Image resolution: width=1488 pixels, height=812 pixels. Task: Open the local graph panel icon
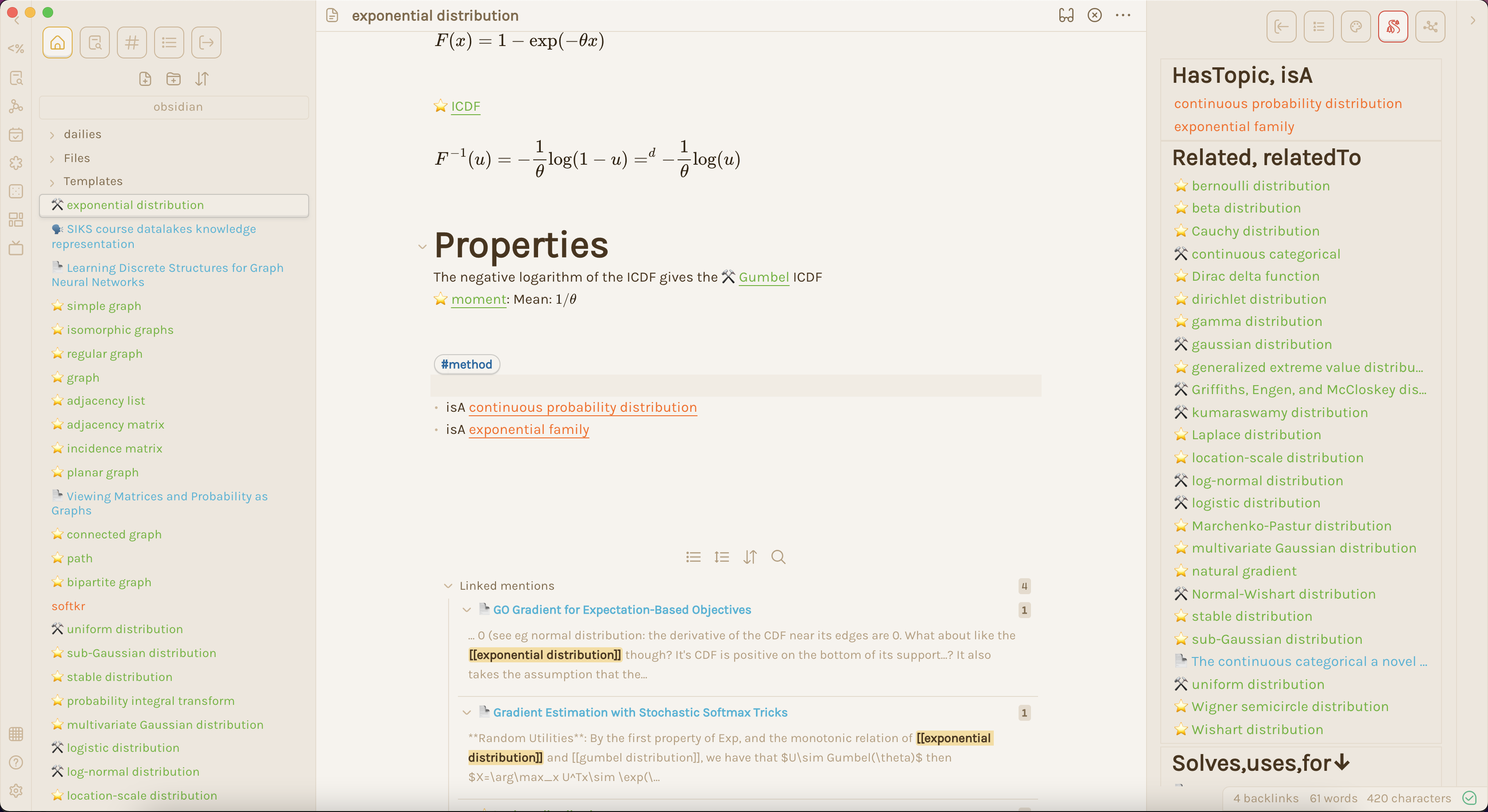tap(1430, 27)
